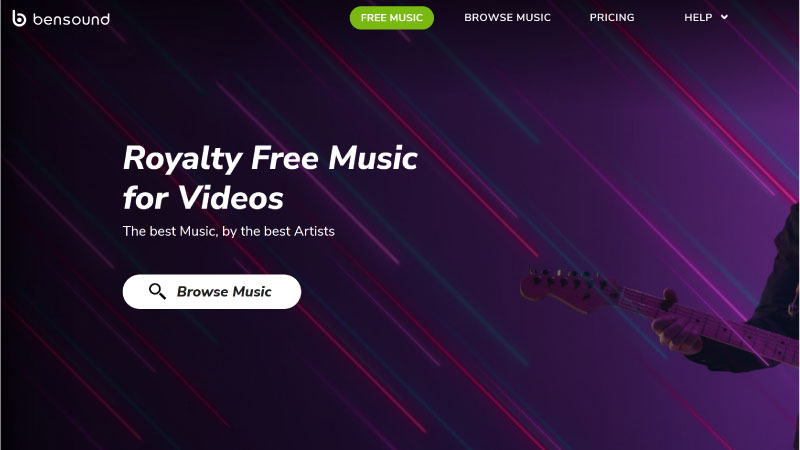Click the "The best Music, by the best Artists" tagline

coord(229,231)
